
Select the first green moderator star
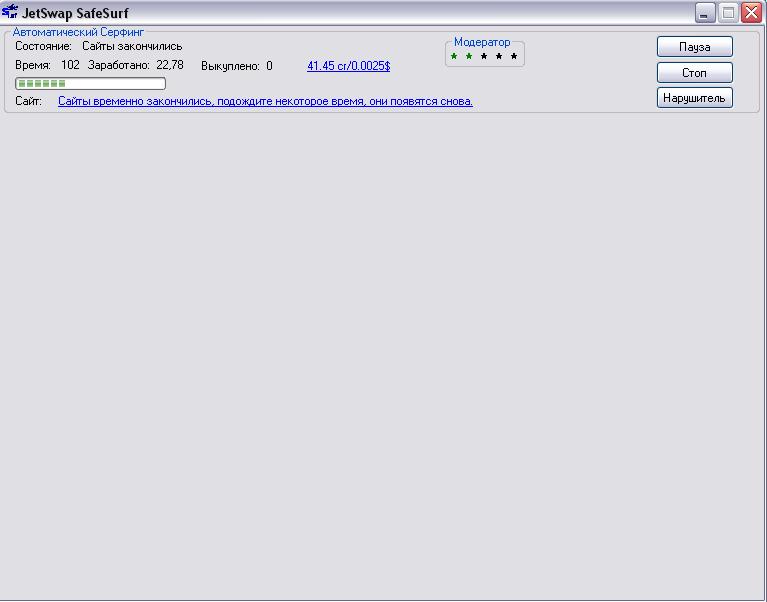click(x=454, y=56)
